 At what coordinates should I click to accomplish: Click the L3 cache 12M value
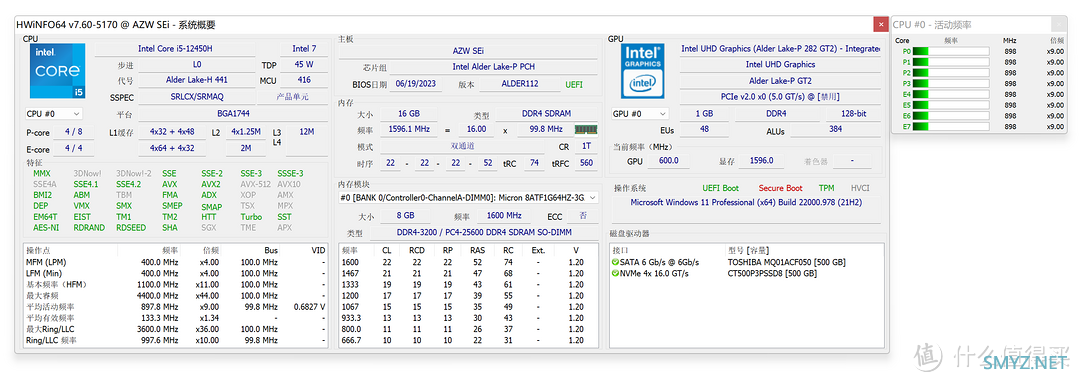pyautogui.click(x=307, y=131)
